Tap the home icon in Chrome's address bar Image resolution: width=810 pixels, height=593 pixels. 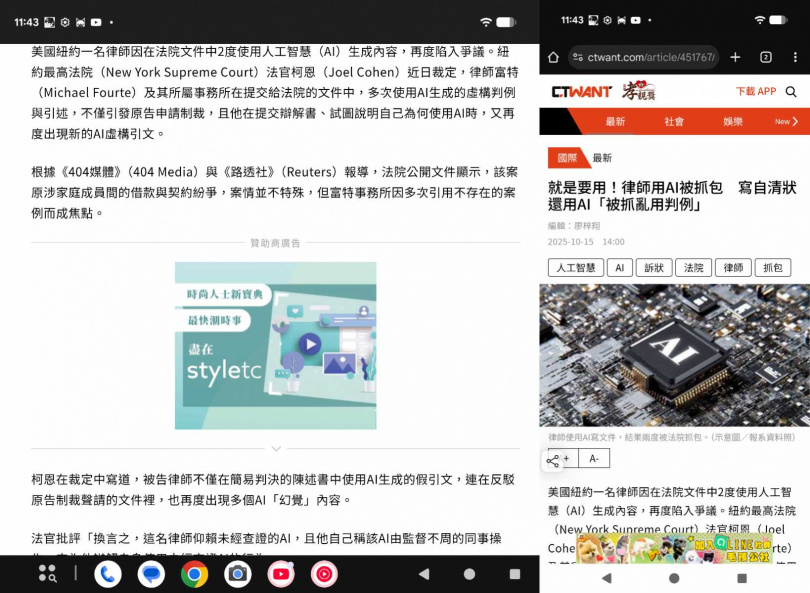(x=556, y=57)
